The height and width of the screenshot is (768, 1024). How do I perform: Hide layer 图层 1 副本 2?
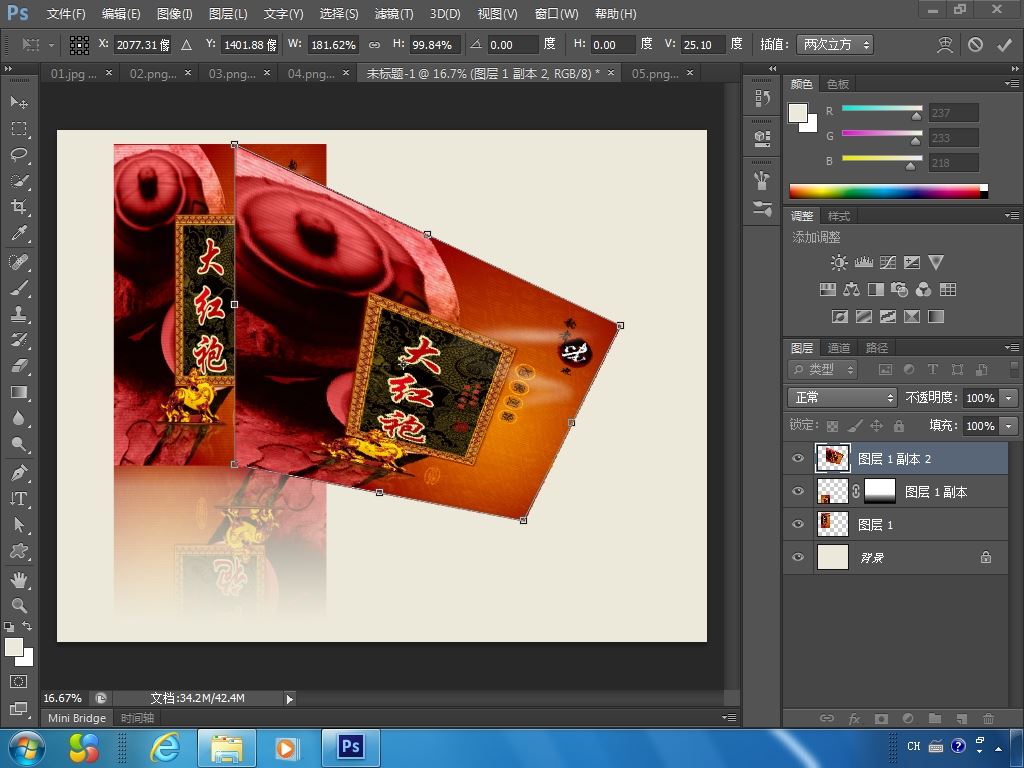[797, 459]
